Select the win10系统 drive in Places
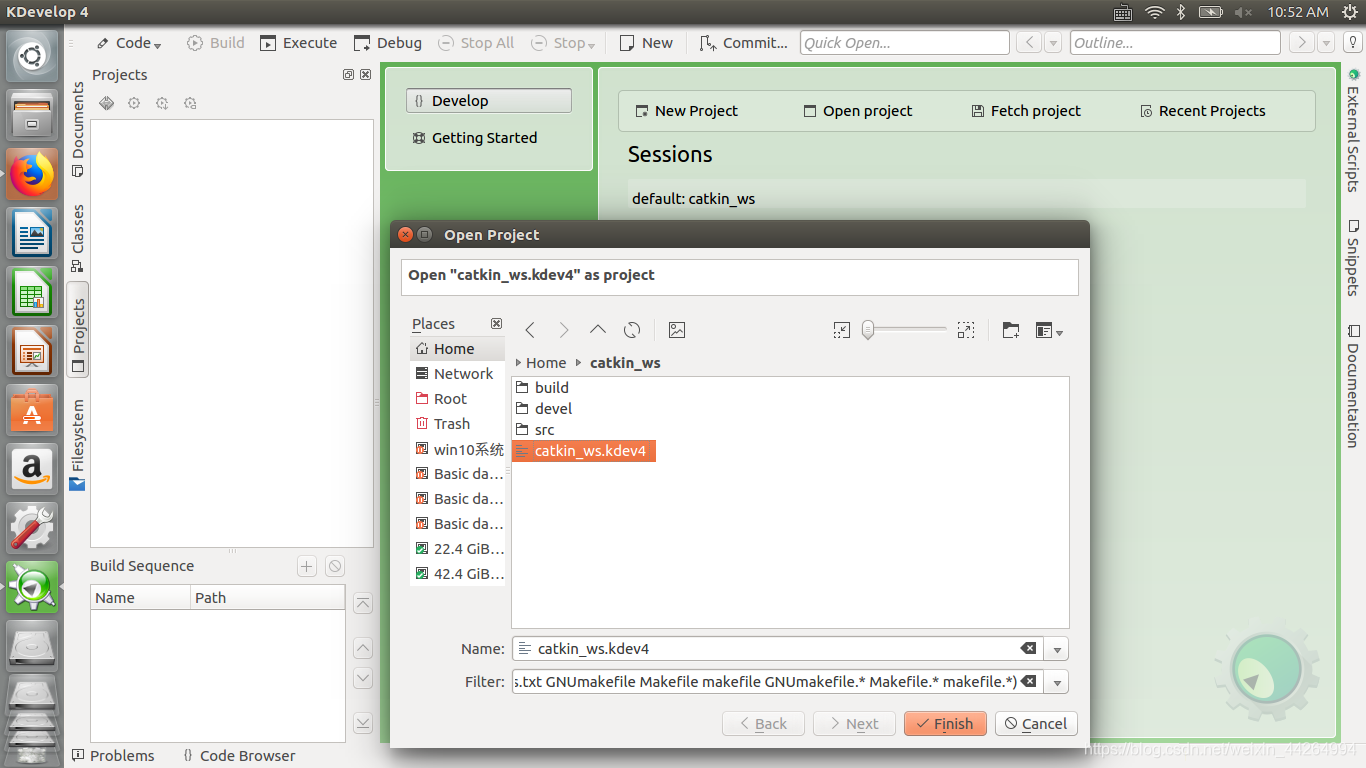The width and height of the screenshot is (1366, 768). (x=457, y=449)
